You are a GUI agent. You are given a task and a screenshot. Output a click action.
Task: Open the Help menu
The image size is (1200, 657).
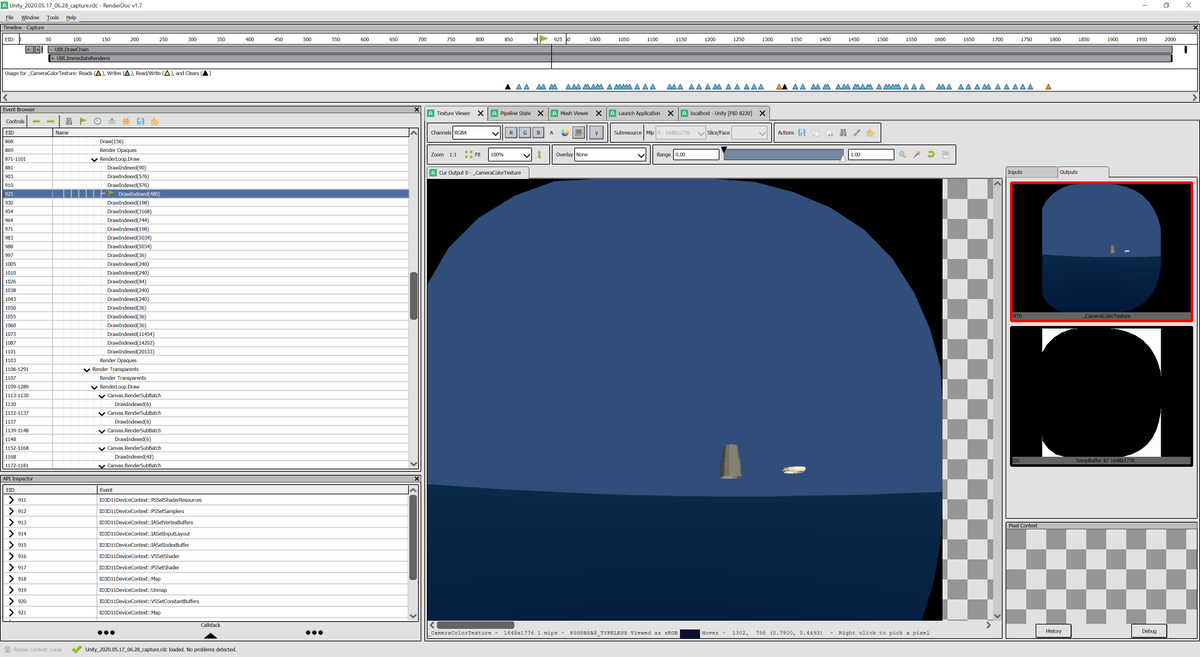tap(71, 17)
